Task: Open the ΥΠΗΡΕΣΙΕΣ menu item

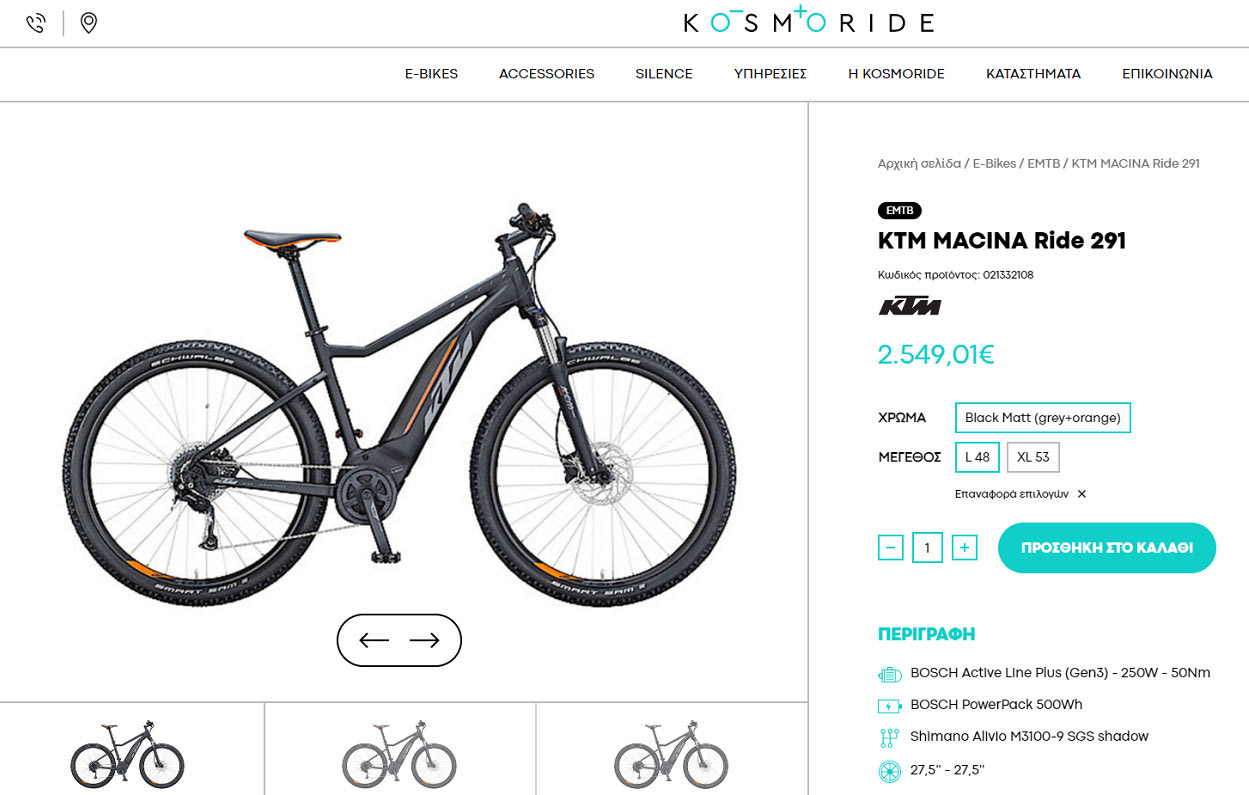Action: point(770,74)
